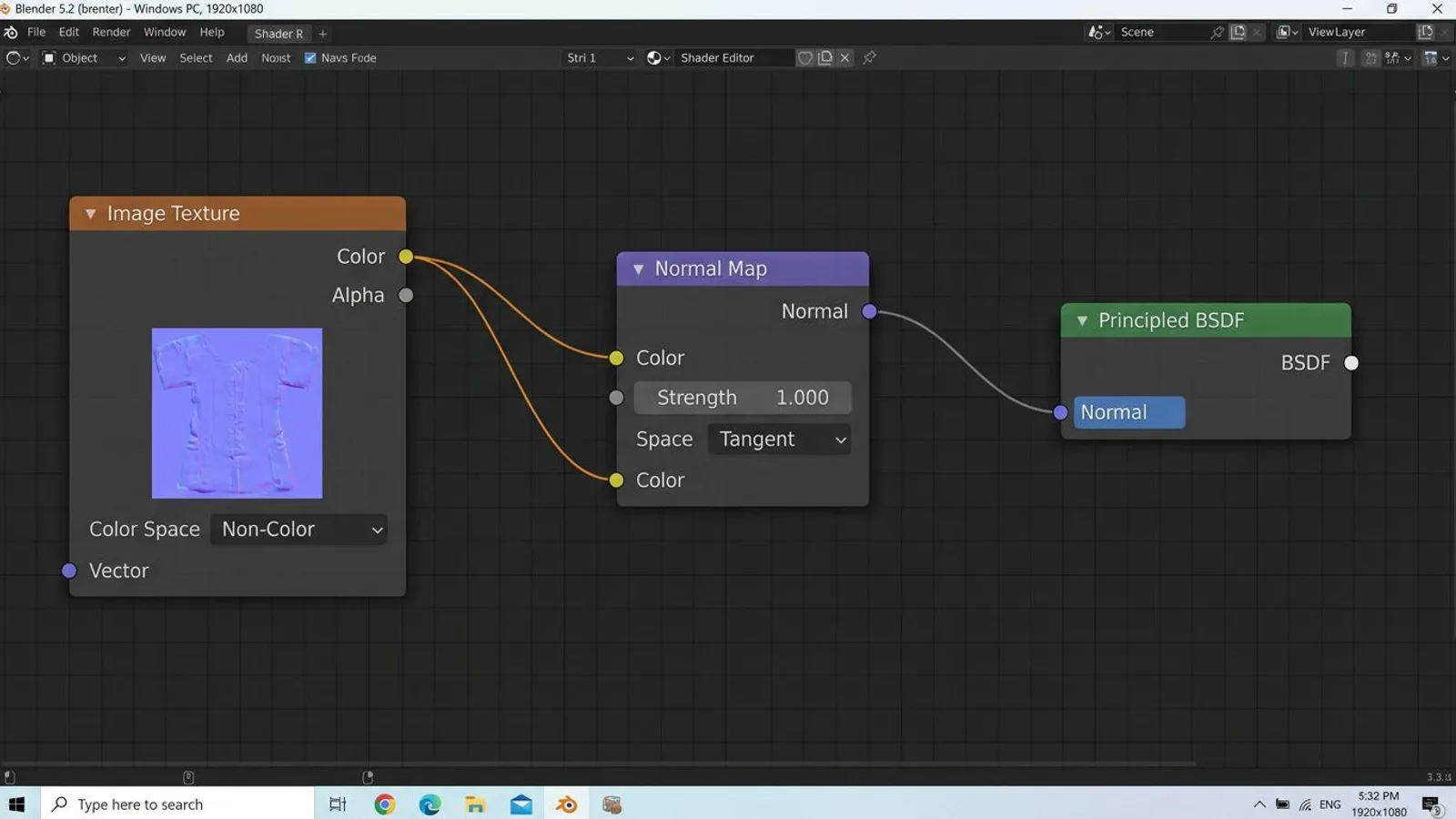Screen dimensions: 1456x819
Task: Pin the Scene using its pin icon
Action: (1217, 32)
